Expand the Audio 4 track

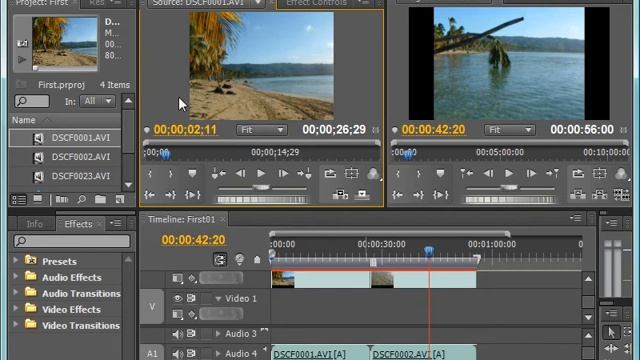218,353
